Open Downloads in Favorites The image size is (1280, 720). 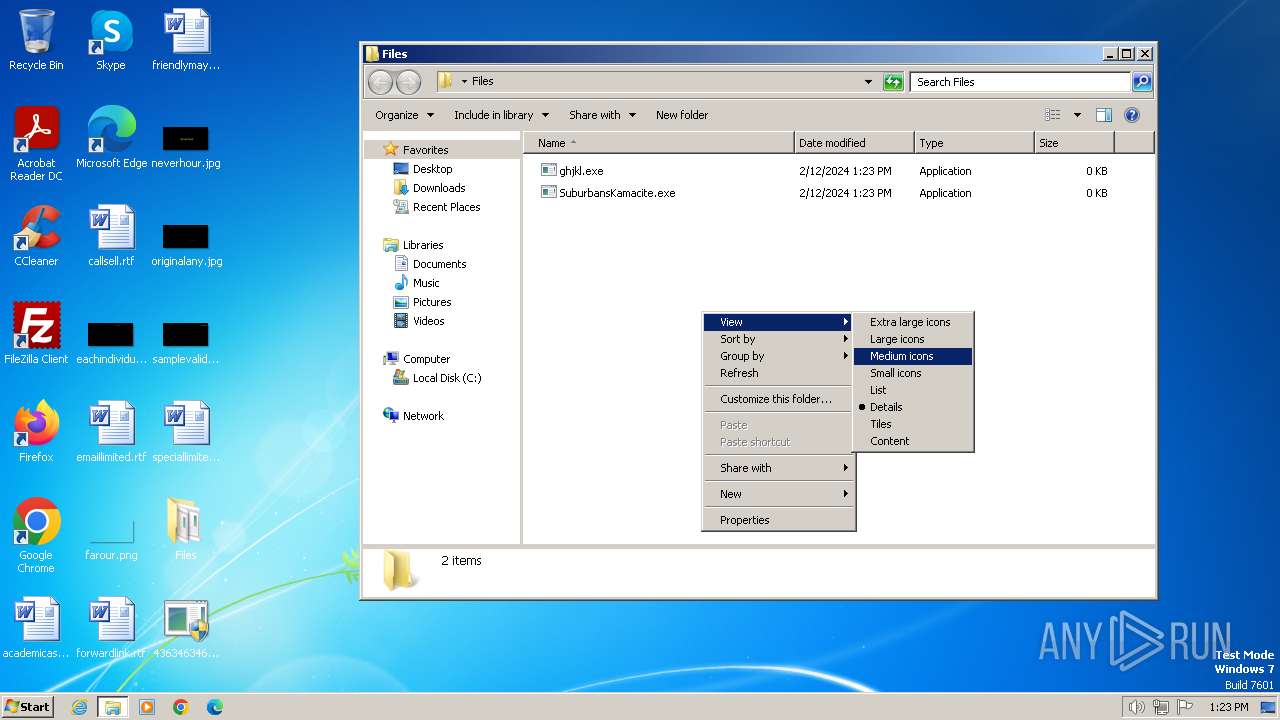pos(429,188)
